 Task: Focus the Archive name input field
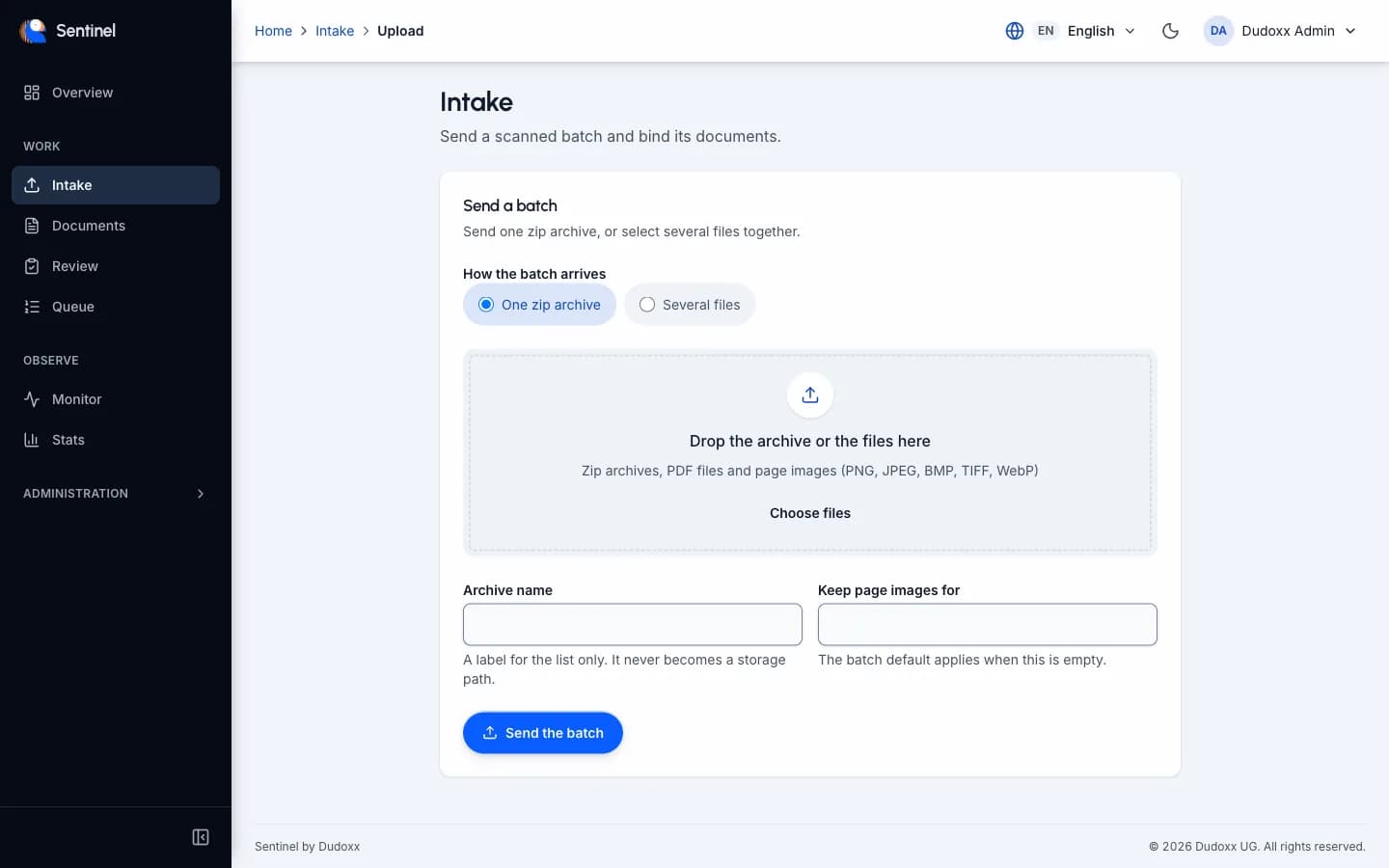point(633,625)
